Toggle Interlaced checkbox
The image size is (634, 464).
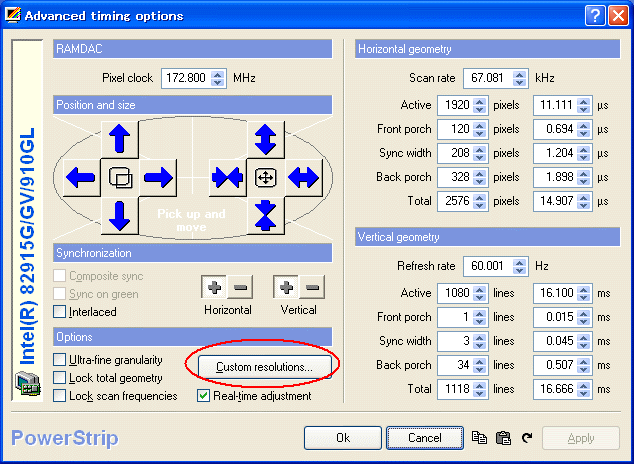(59, 312)
